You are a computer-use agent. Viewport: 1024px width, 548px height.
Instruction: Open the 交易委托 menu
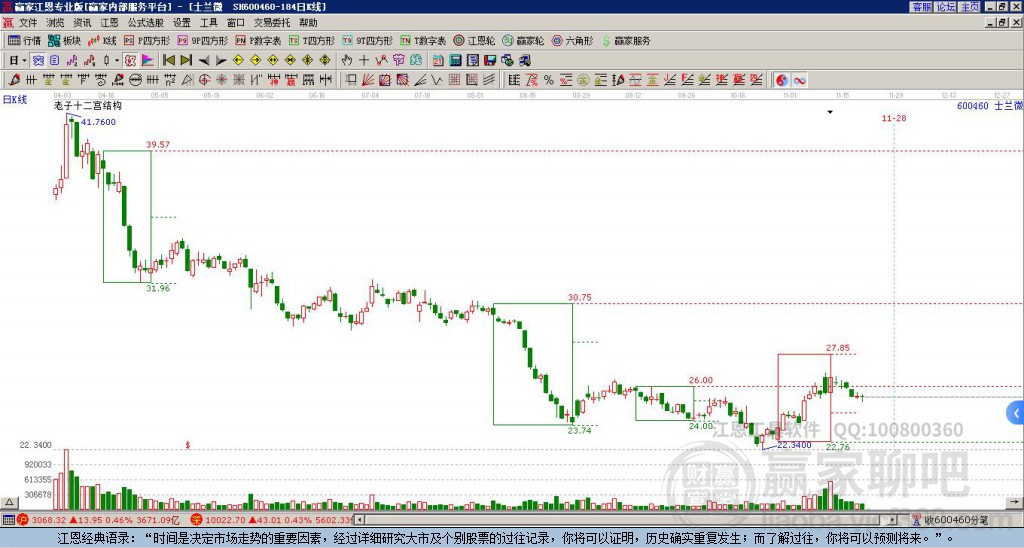tap(272, 23)
